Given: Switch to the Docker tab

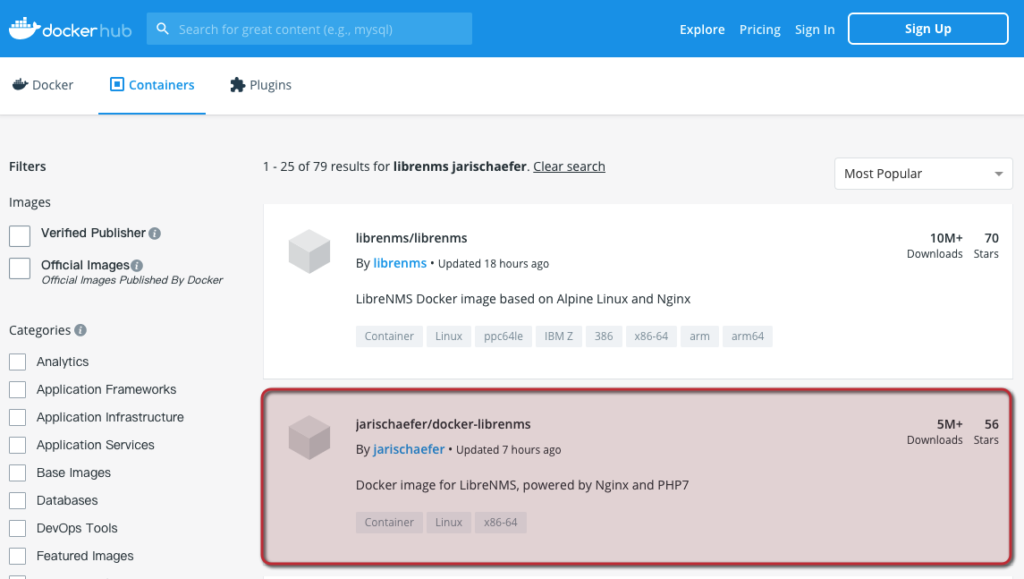Looking at the screenshot, I should click(43, 85).
